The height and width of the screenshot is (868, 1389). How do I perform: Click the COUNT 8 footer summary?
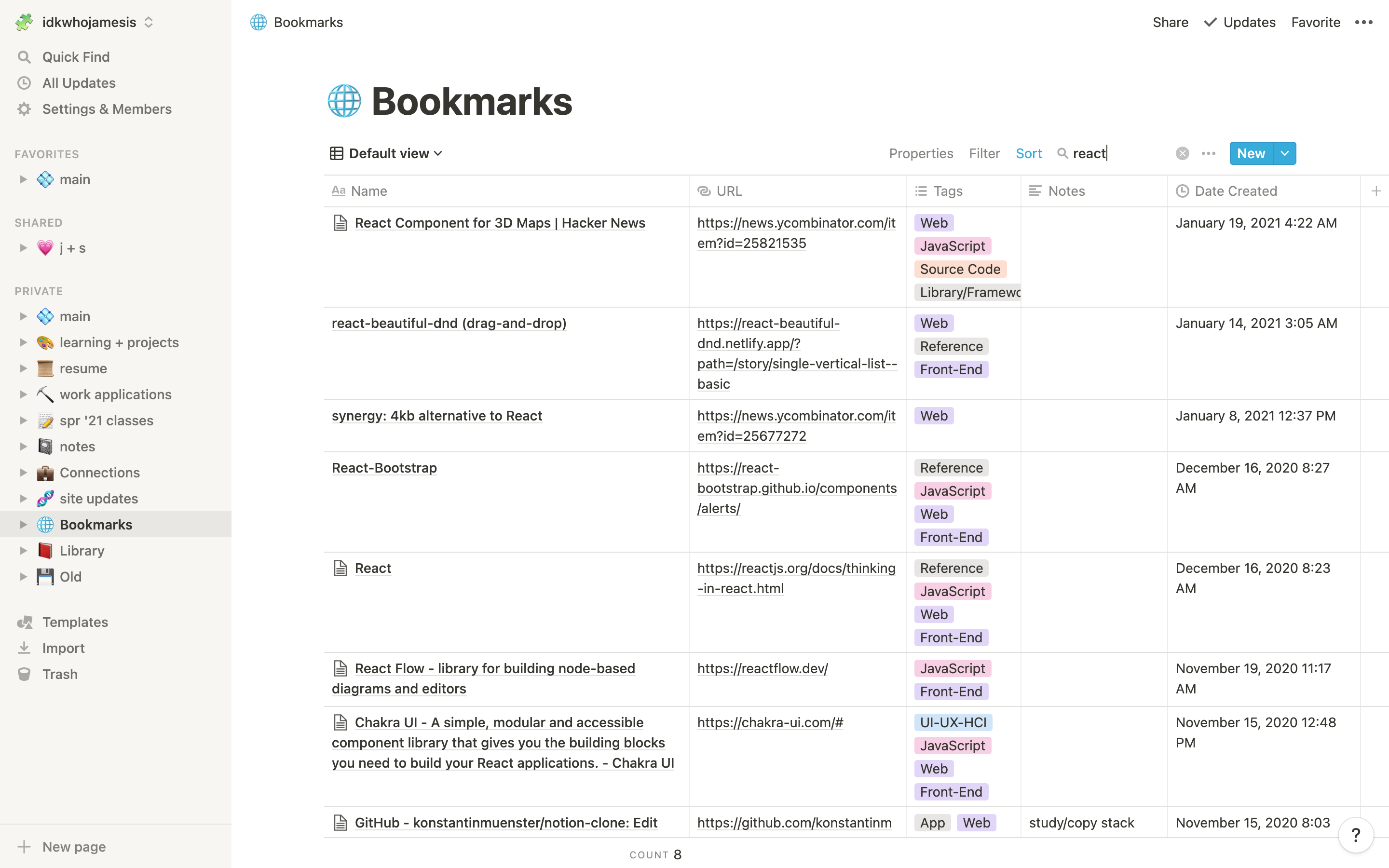(655, 854)
